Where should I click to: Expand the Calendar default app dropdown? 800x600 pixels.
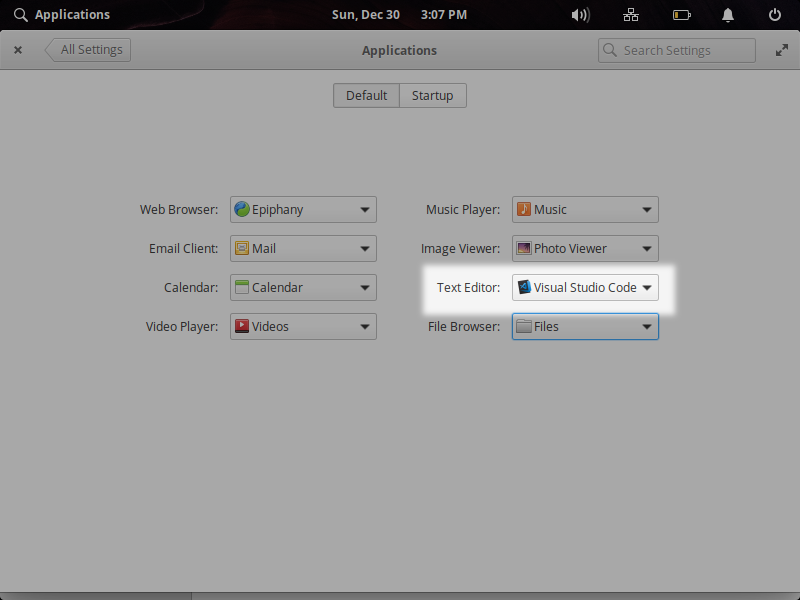(x=303, y=288)
